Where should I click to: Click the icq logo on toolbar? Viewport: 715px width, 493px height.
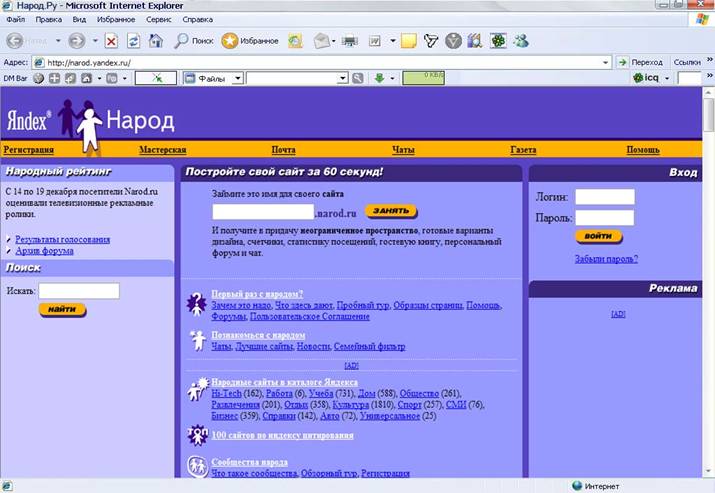(646, 78)
